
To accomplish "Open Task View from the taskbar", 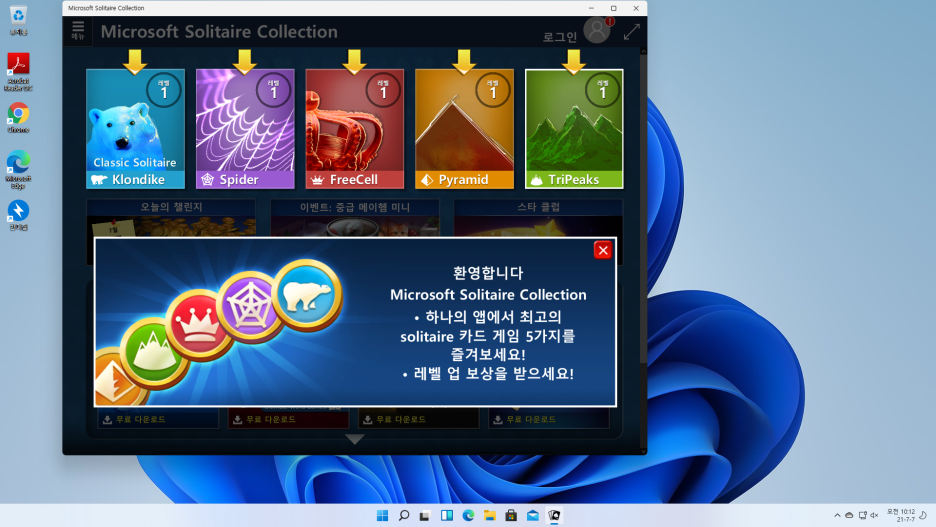I will pos(425,516).
